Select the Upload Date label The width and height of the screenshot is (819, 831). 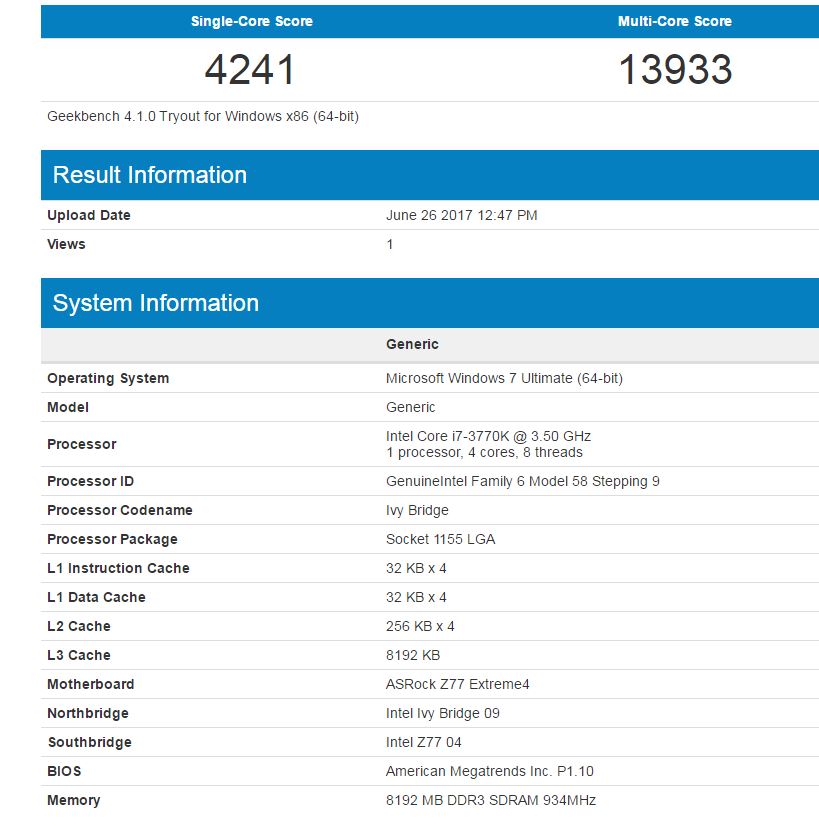[89, 215]
